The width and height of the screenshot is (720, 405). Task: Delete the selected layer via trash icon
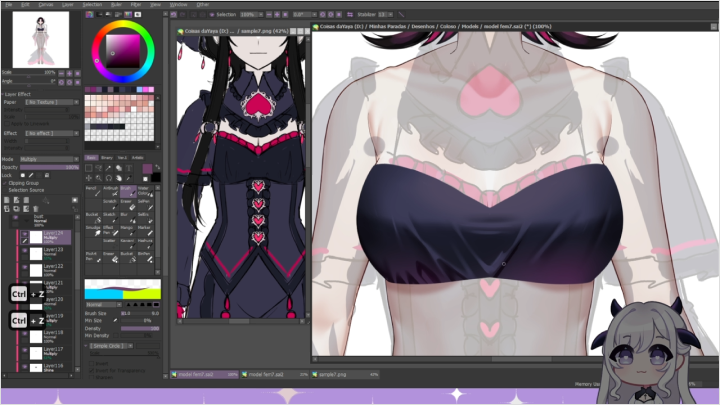35,209
